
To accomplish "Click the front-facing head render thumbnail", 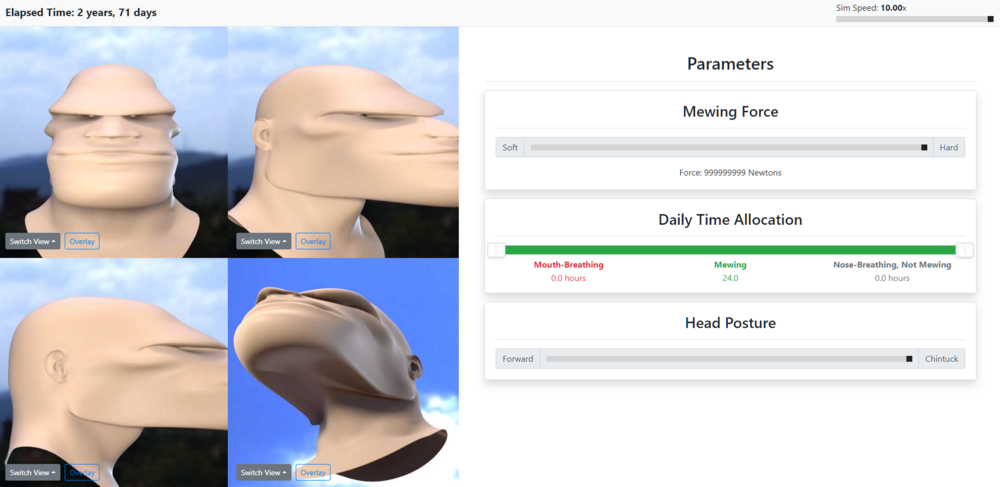I will tap(114, 142).
